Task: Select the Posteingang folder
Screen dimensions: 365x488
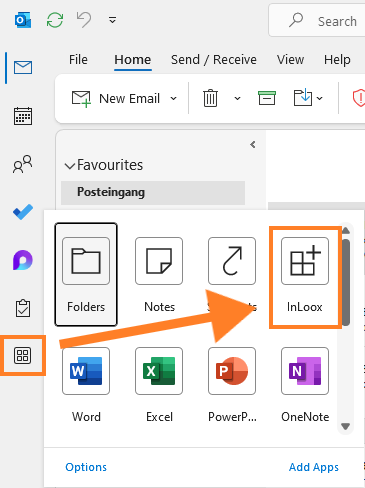Action: click(153, 193)
